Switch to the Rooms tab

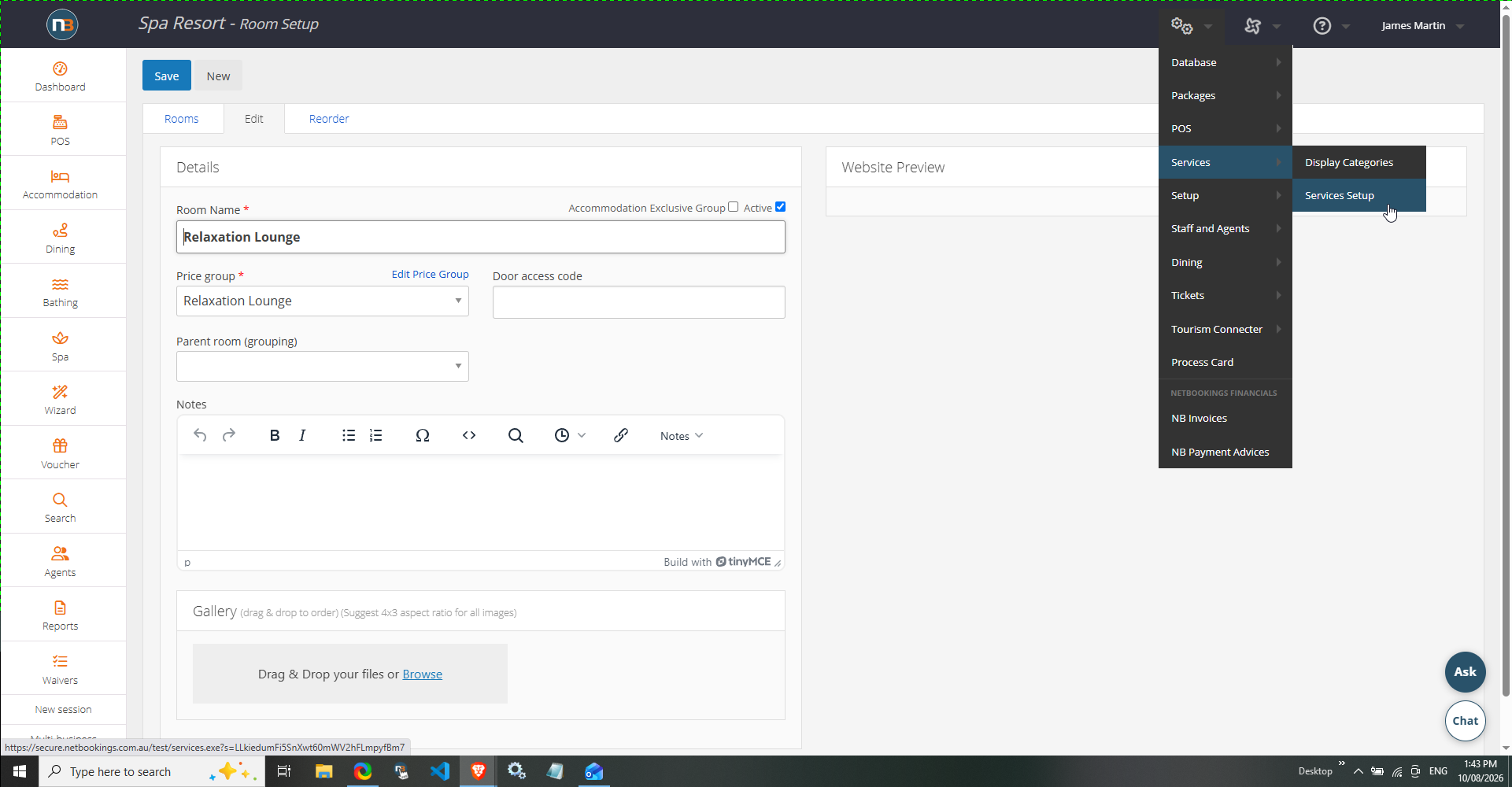tap(182, 119)
